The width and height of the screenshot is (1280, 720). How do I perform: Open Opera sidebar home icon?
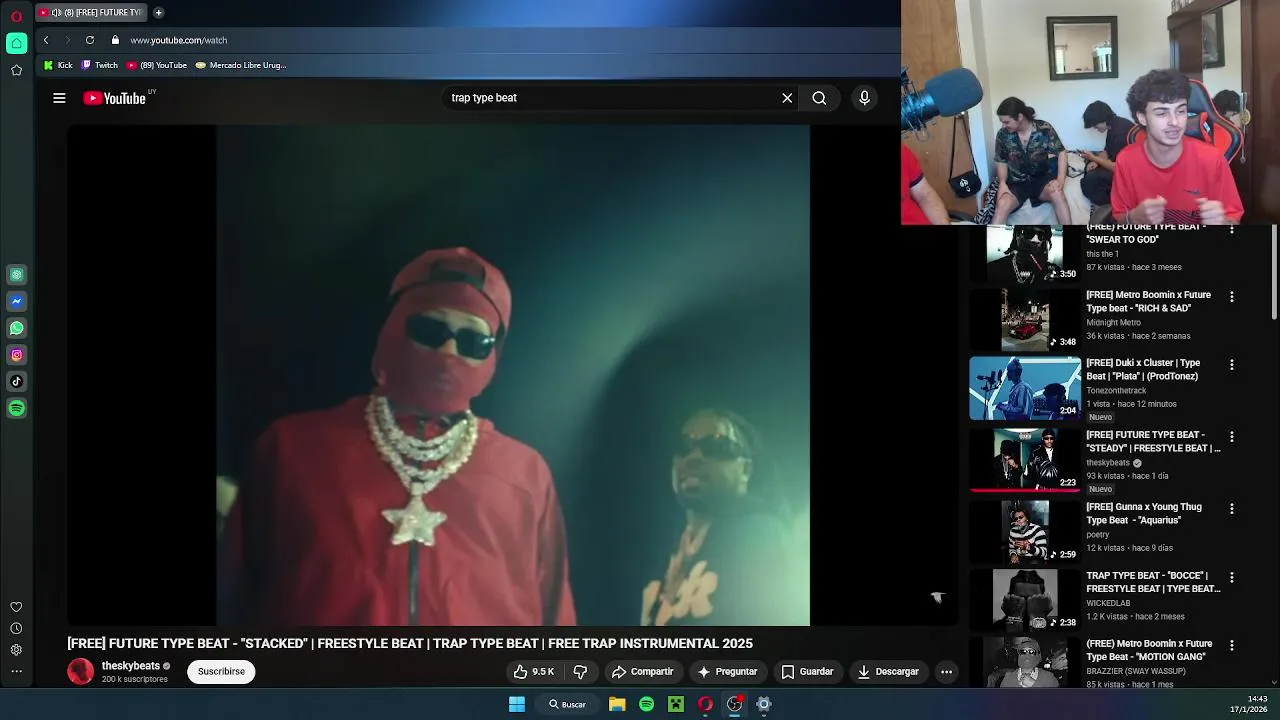tap(16, 43)
